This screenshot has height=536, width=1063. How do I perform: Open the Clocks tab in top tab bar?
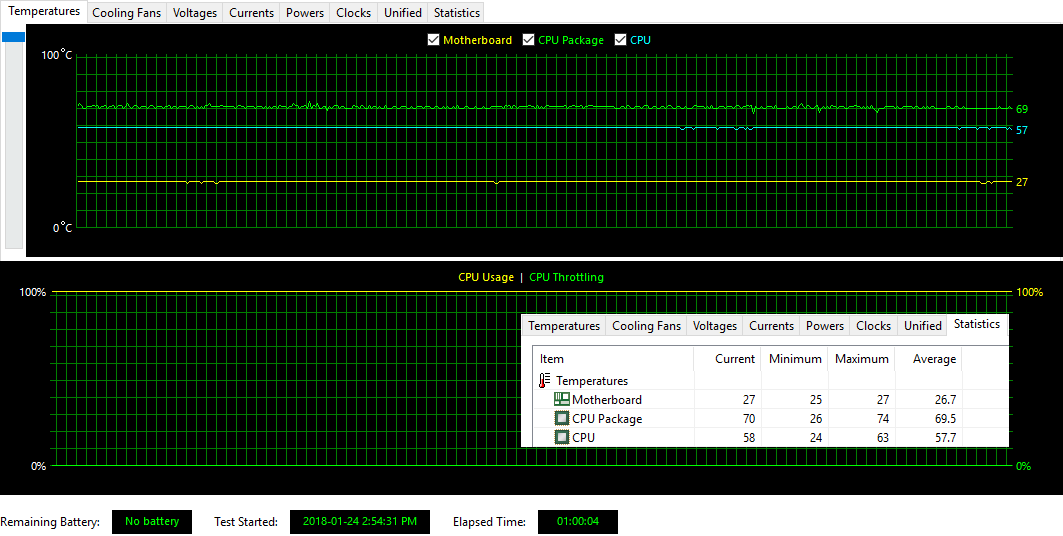[353, 13]
